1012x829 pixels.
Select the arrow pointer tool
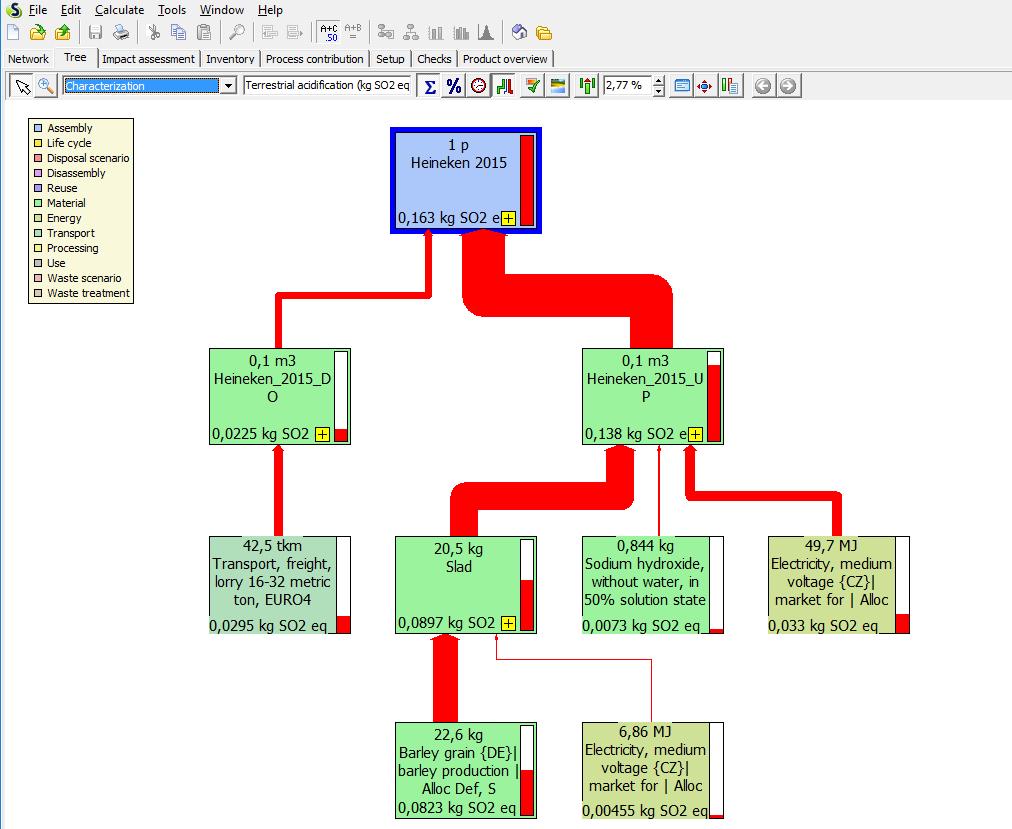pos(22,86)
